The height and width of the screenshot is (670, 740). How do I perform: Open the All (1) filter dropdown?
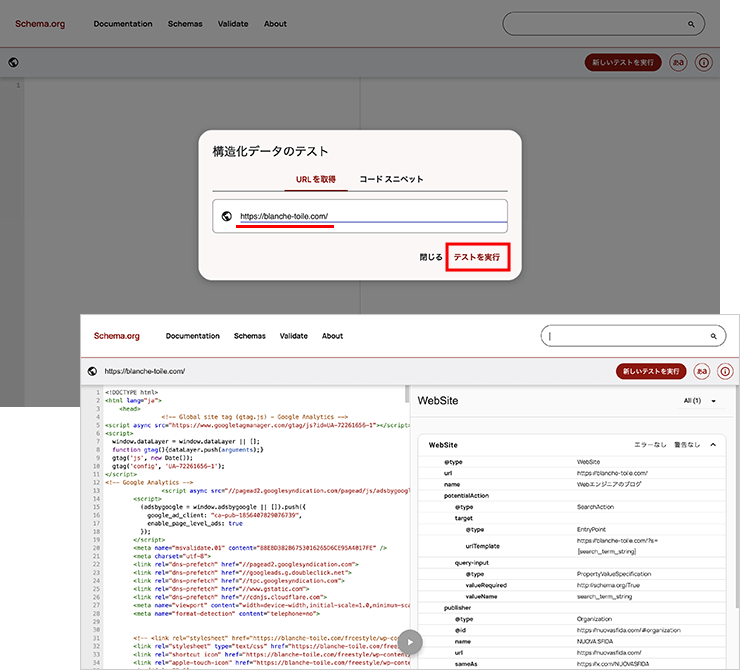coord(700,401)
